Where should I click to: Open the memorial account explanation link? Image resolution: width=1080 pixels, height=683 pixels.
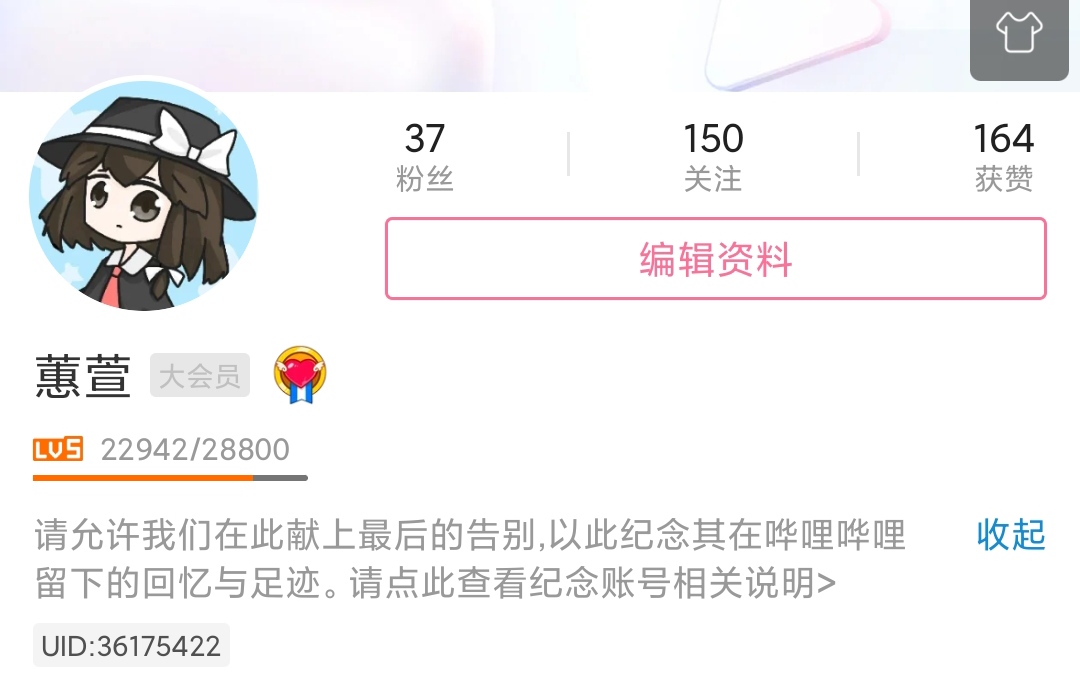pyautogui.click(x=593, y=583)
